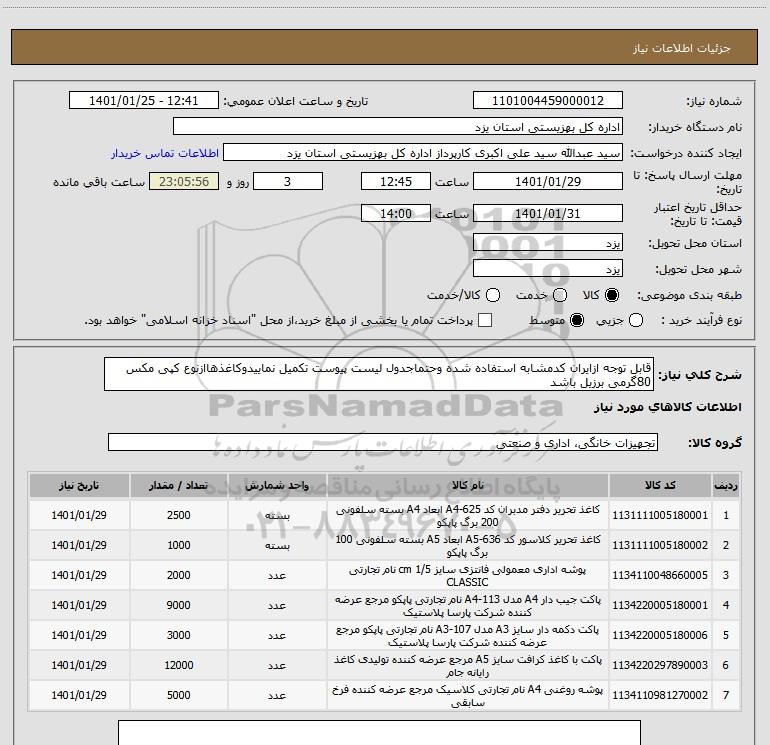This screenshot has height=745, width=770.
Task: Click quantity cell 5000
Action: point(179,695)
